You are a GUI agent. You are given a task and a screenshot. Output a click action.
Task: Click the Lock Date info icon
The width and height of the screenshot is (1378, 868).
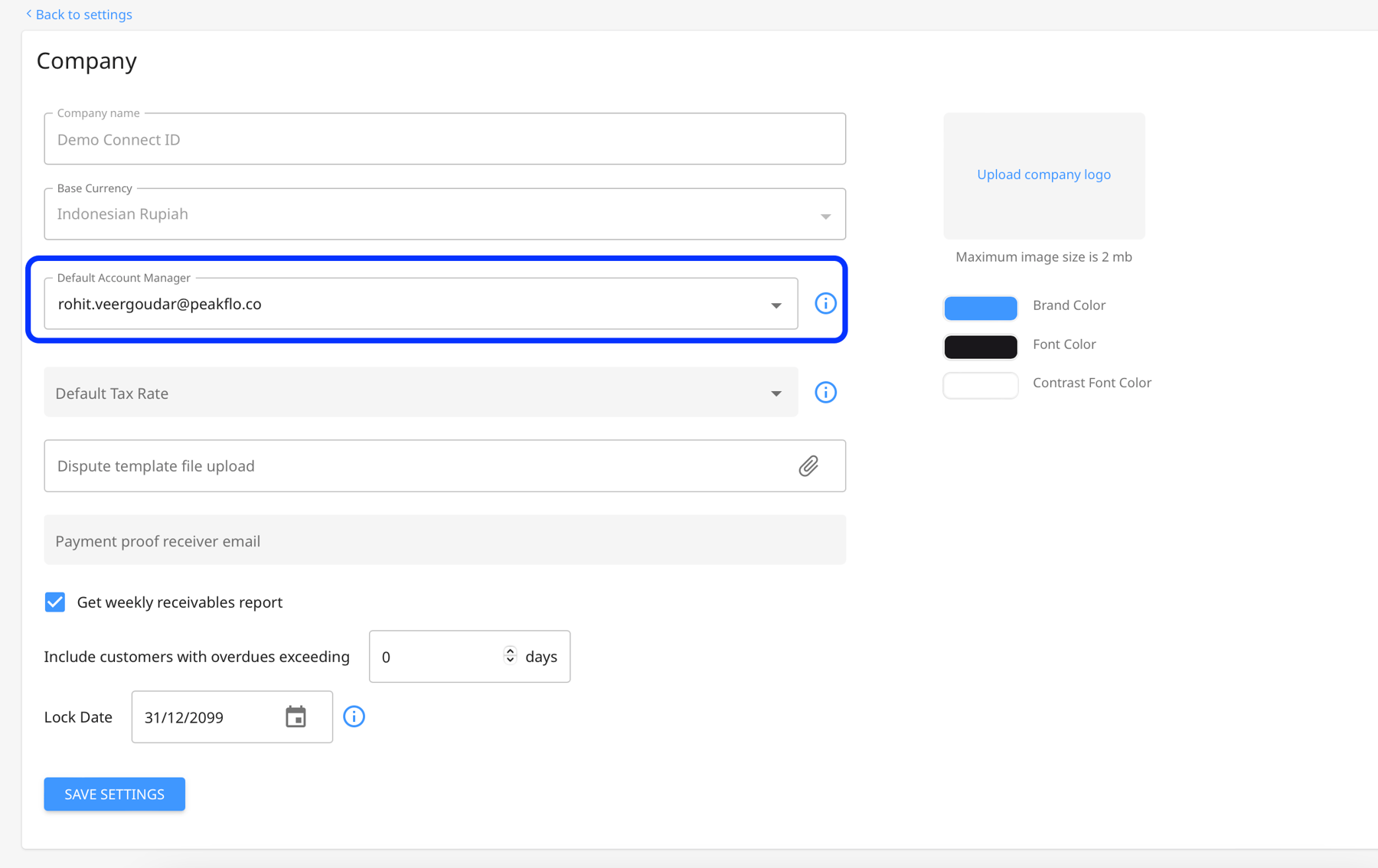pos(354,716)
